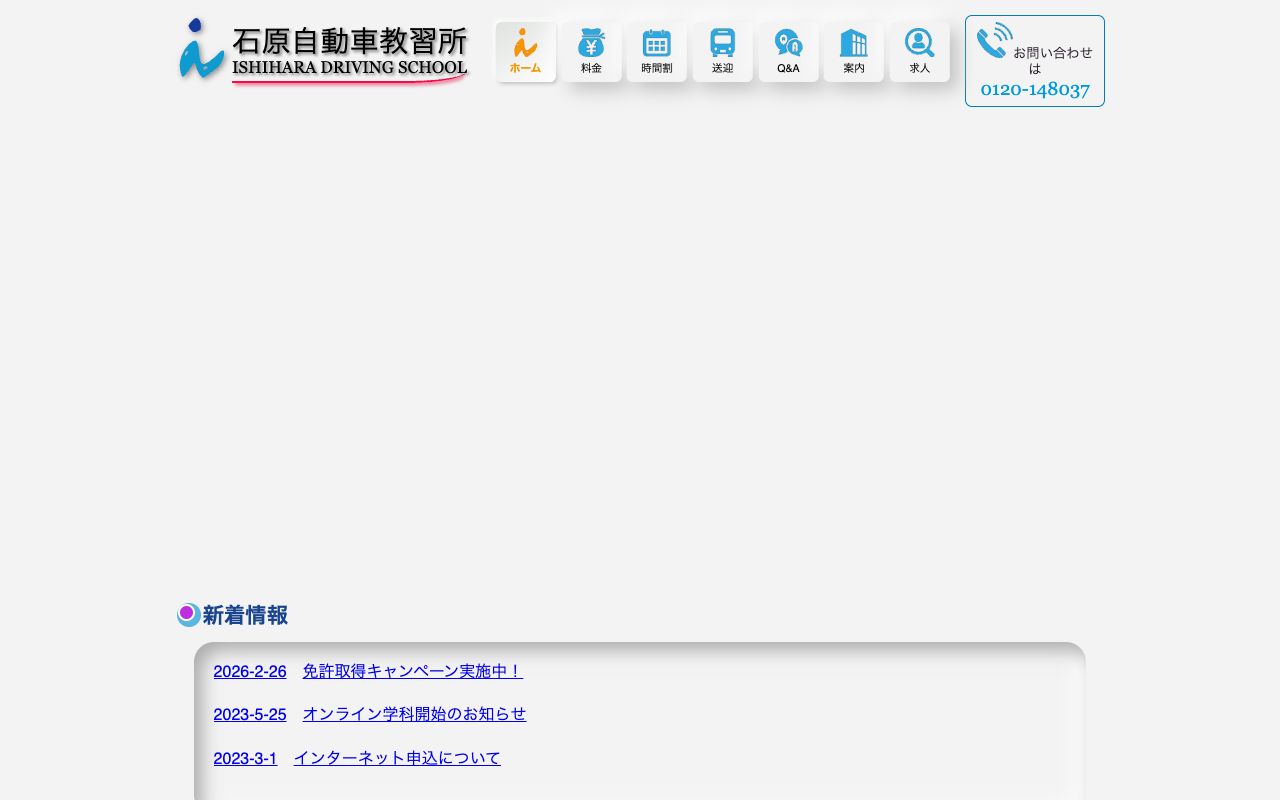Click the お問い合わせ contact box
1280x800 pixels.
point(1035,60)
